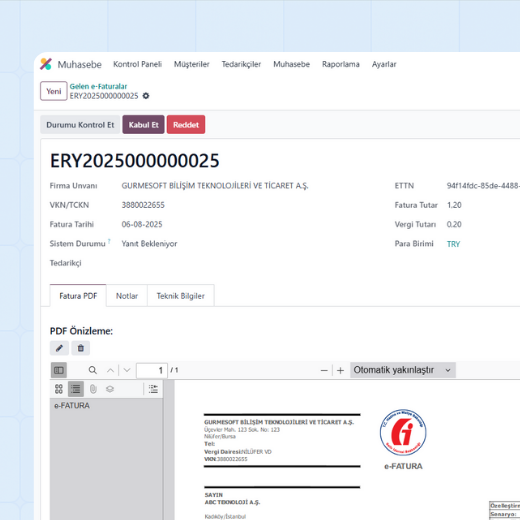Screen dimensions: 520x520
Task: Zoom out with the minus icon
Action: pyautogui.click(x=324, y=370)
